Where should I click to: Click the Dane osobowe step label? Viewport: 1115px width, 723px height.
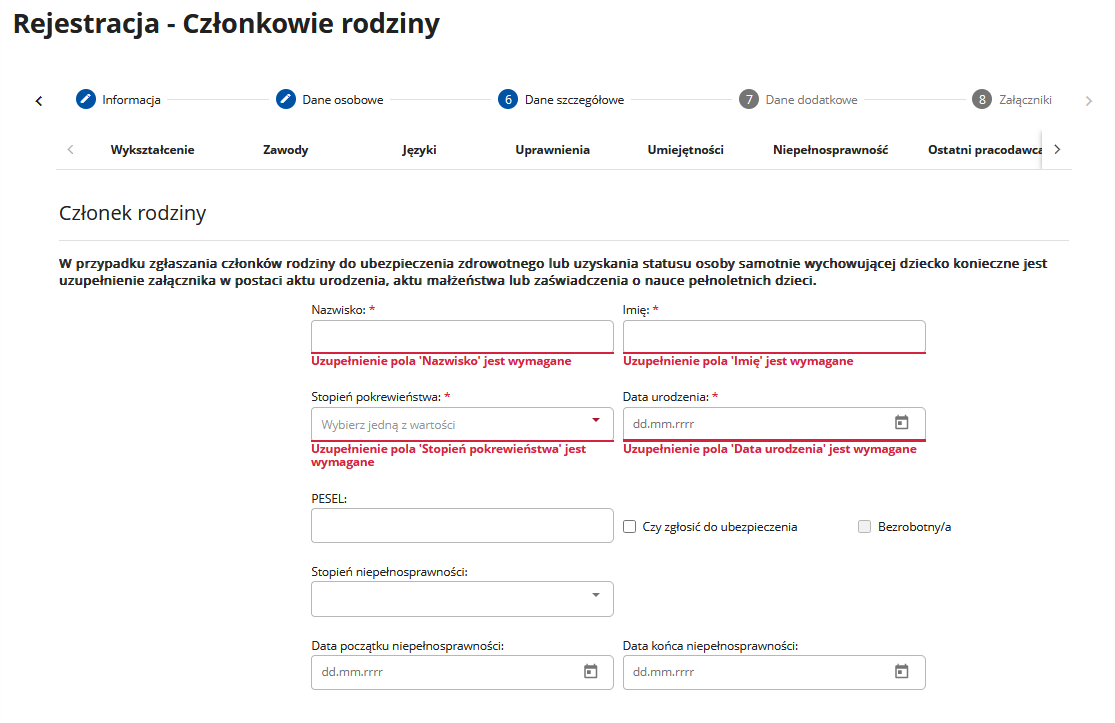coord(343,100)
